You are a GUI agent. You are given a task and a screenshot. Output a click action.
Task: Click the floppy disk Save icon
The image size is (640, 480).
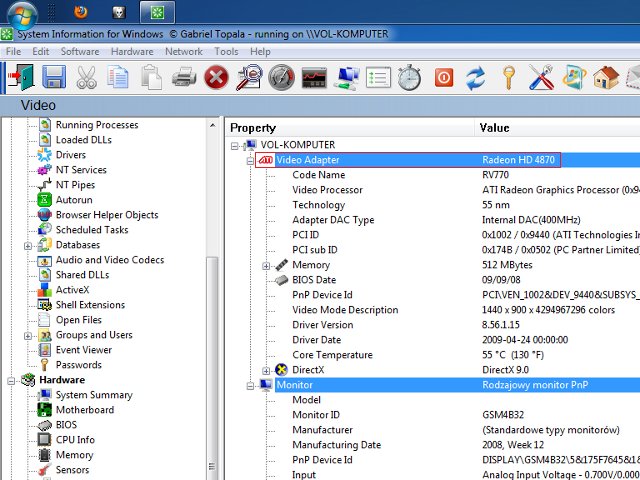click(54, 77)
